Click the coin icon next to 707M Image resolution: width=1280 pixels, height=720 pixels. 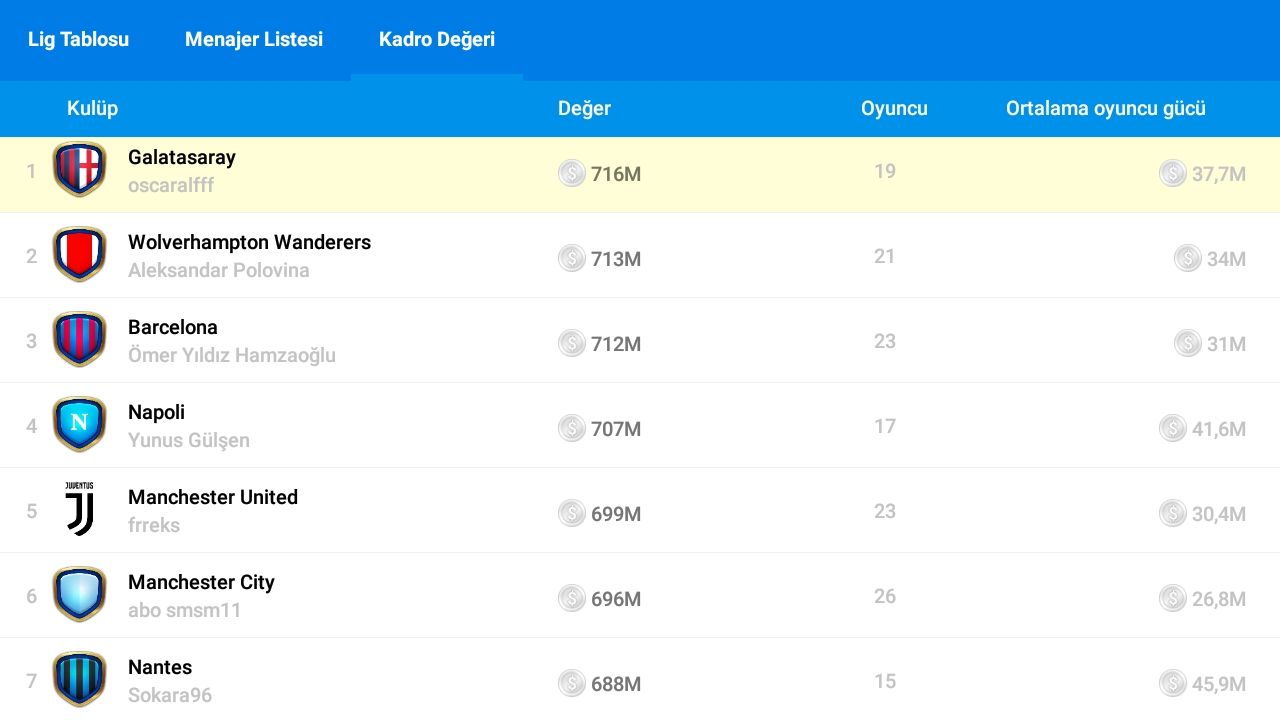[x=572, y=428]
